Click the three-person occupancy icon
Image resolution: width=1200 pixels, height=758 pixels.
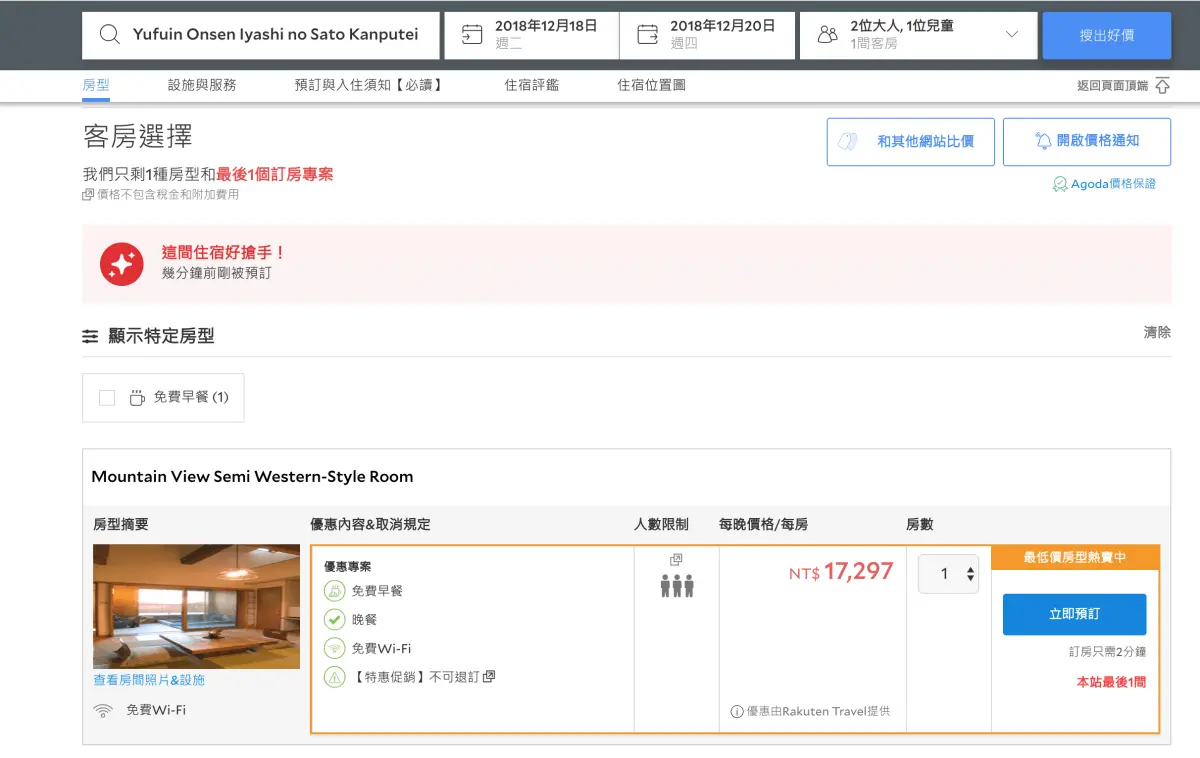[677, 586]
